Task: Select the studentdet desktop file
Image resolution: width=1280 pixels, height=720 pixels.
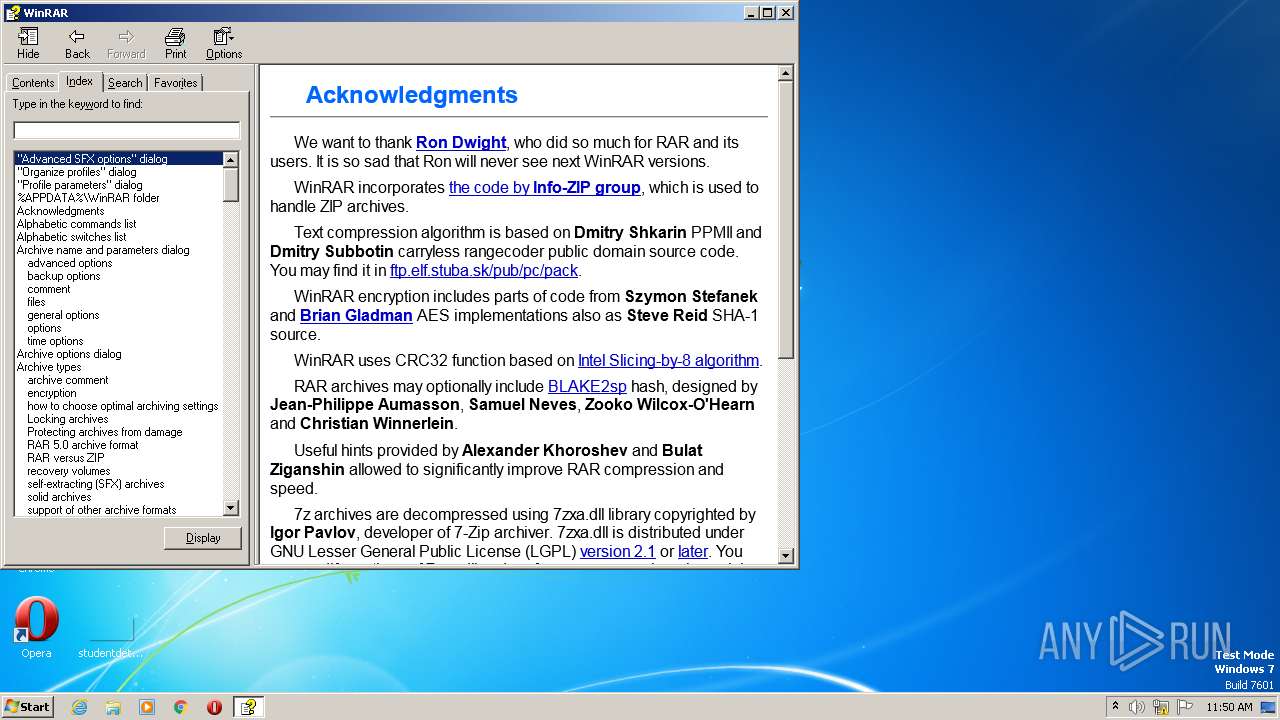Action: pos(110,635)
